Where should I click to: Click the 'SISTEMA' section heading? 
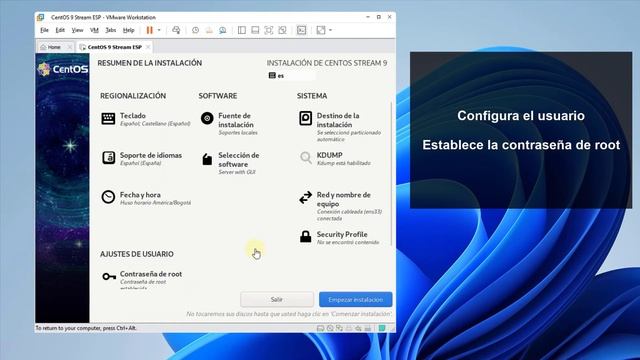[312, 96]
